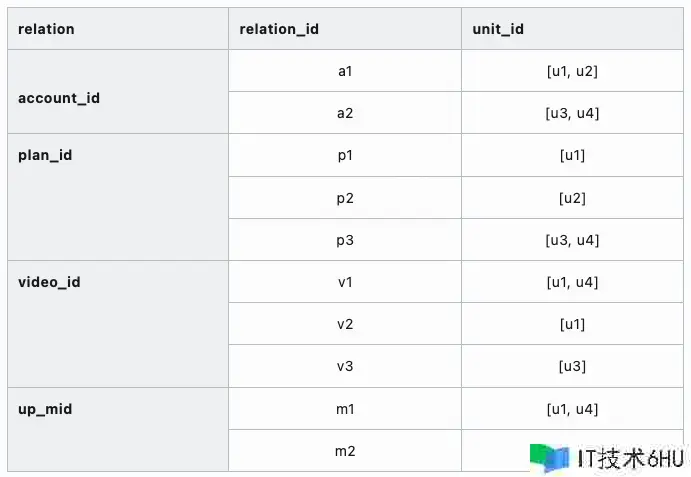
Task: Click the m2 relation_id cell
Action: click(345, 451)
